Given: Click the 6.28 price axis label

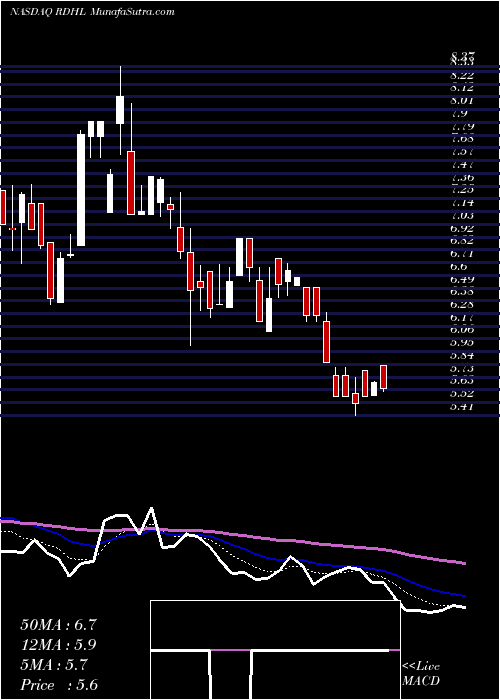Looking at the screenshot, I should [x=462, y=304].
